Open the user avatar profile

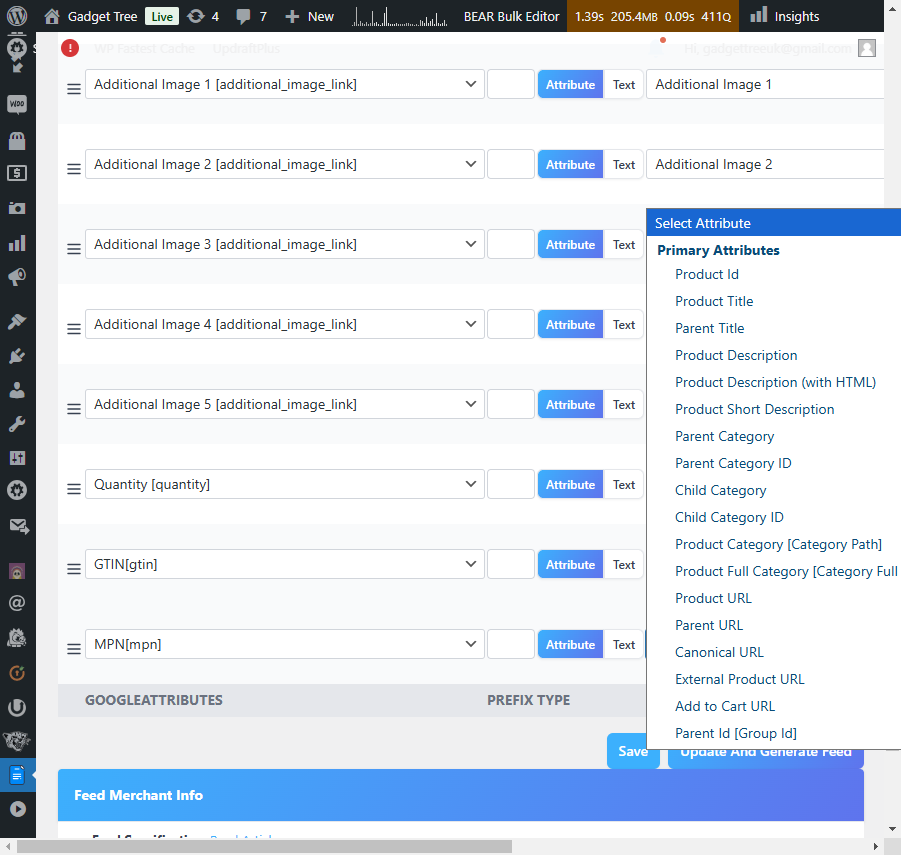pos(867,48)
